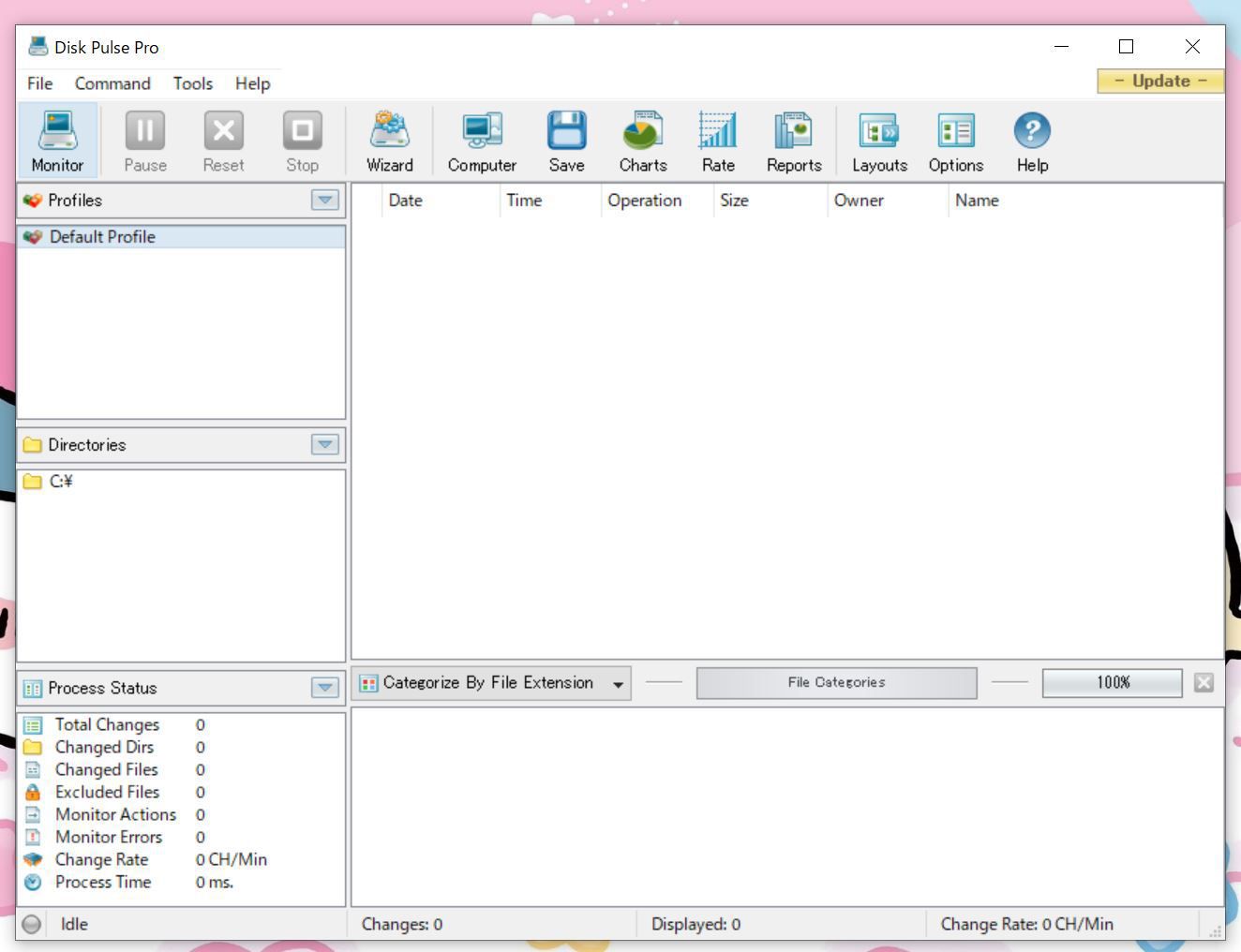Click the Change Rate status icon
The width and height of the screenshot is (1241, 952).
(33, 860)
